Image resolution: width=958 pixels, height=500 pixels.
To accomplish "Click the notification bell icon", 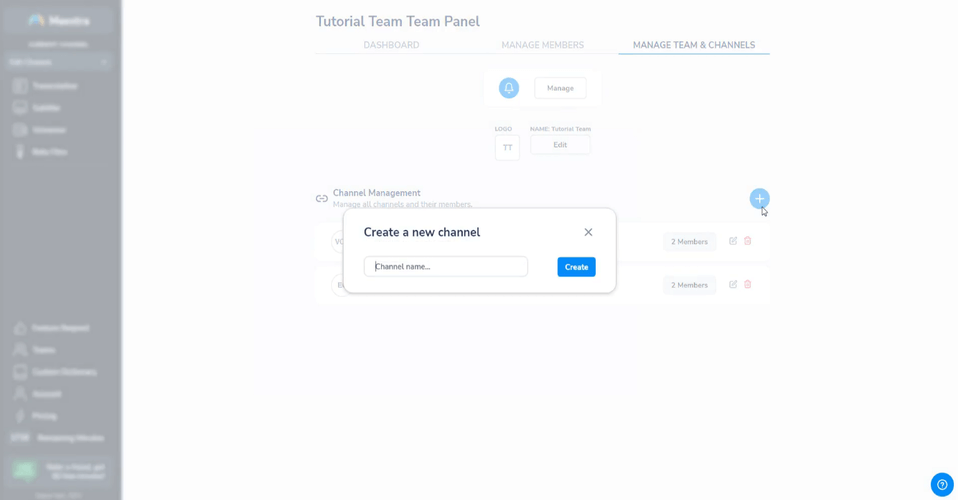I will click(x=508, y=88).
